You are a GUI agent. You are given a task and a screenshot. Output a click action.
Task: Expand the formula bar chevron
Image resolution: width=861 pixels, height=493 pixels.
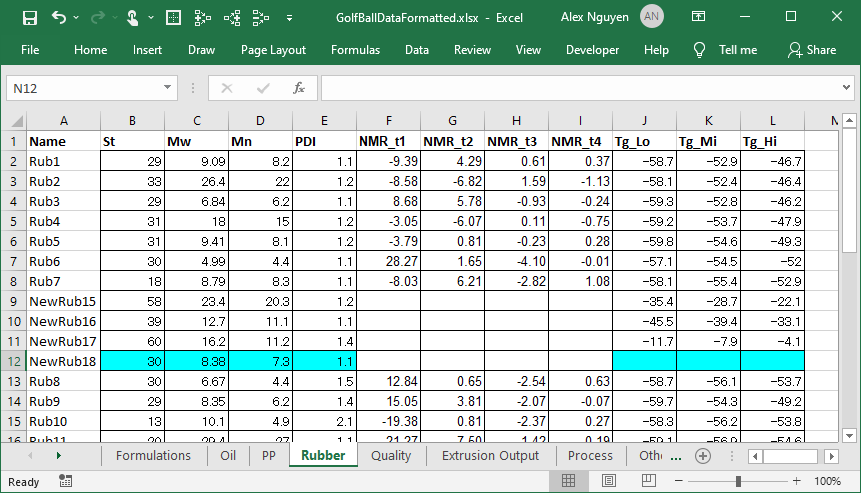coord(847,88)
